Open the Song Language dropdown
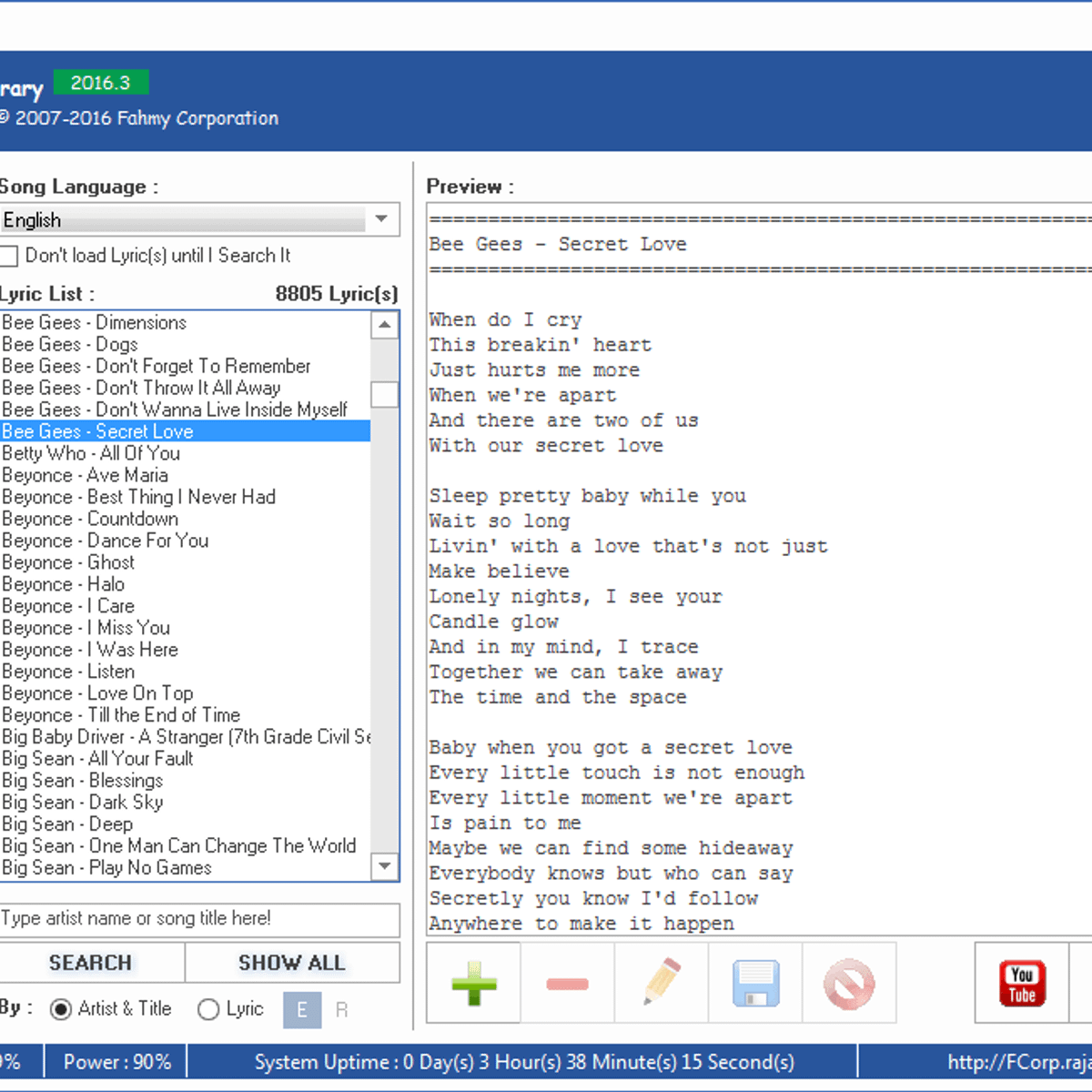1092x1092 pixels. 199,219
